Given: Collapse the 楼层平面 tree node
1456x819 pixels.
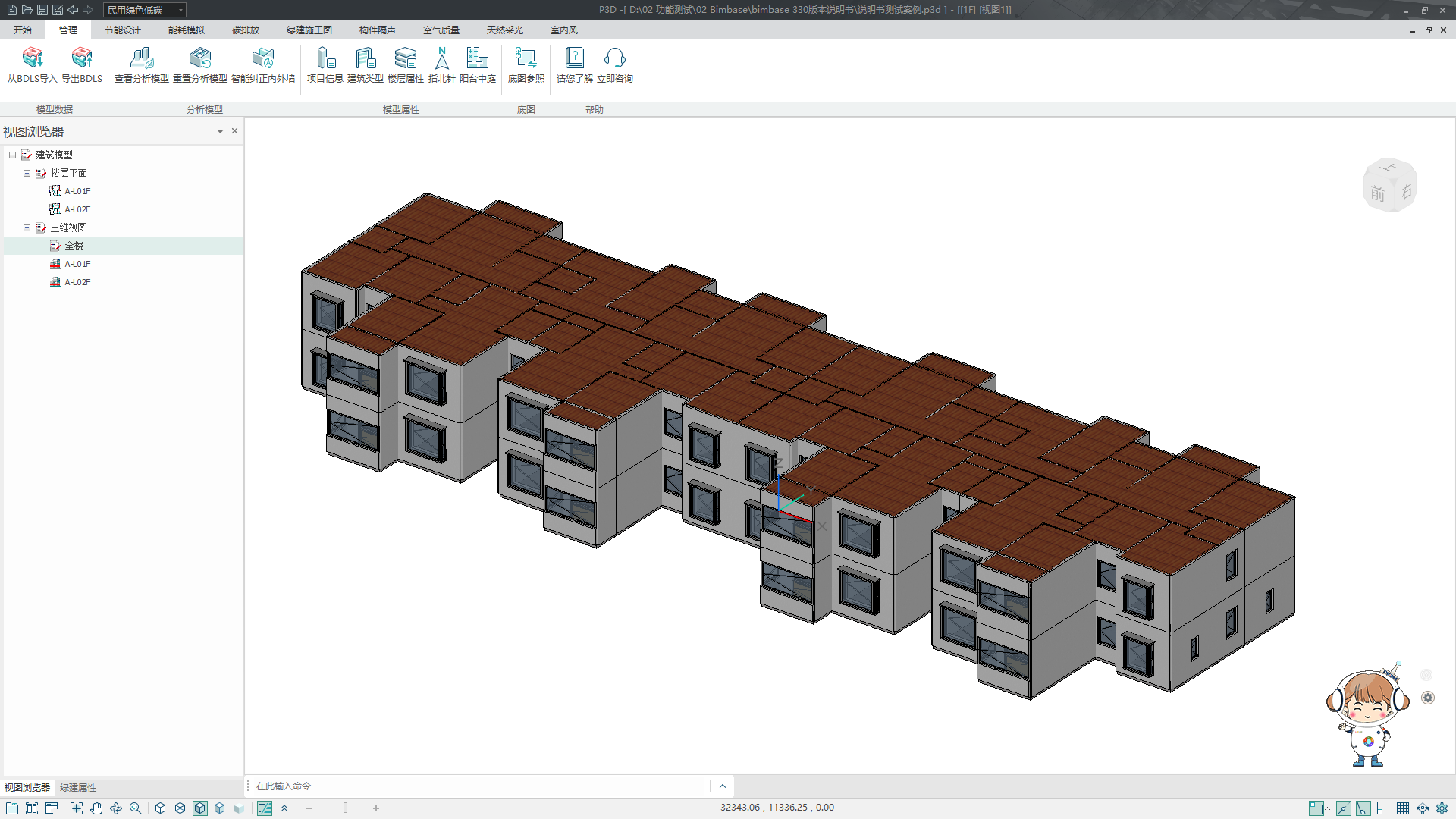Looking at the screenshot, I should pyautogui.click(x=27, y=174).
